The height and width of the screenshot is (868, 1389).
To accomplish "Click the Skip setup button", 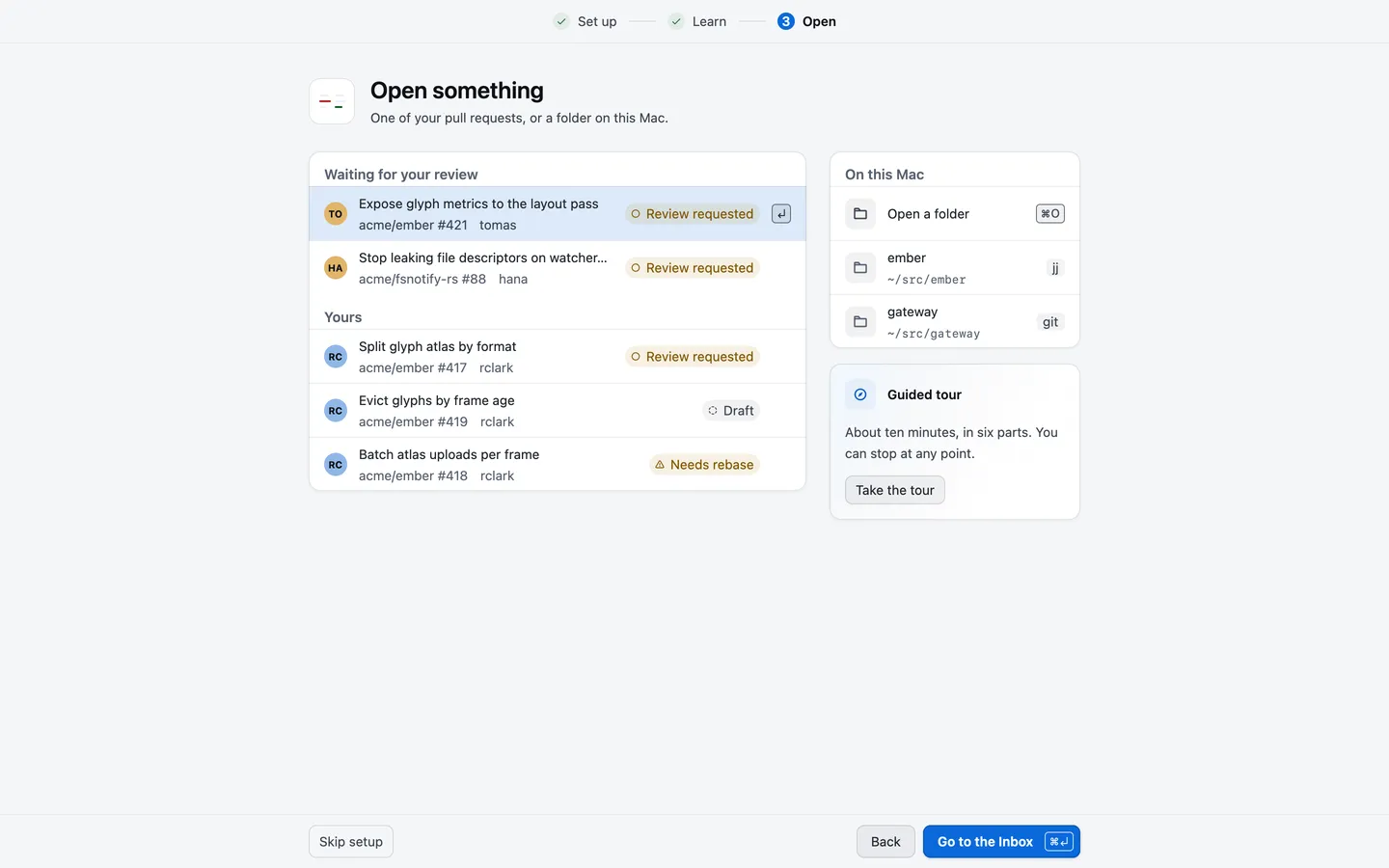I will (x=351, y=842).
